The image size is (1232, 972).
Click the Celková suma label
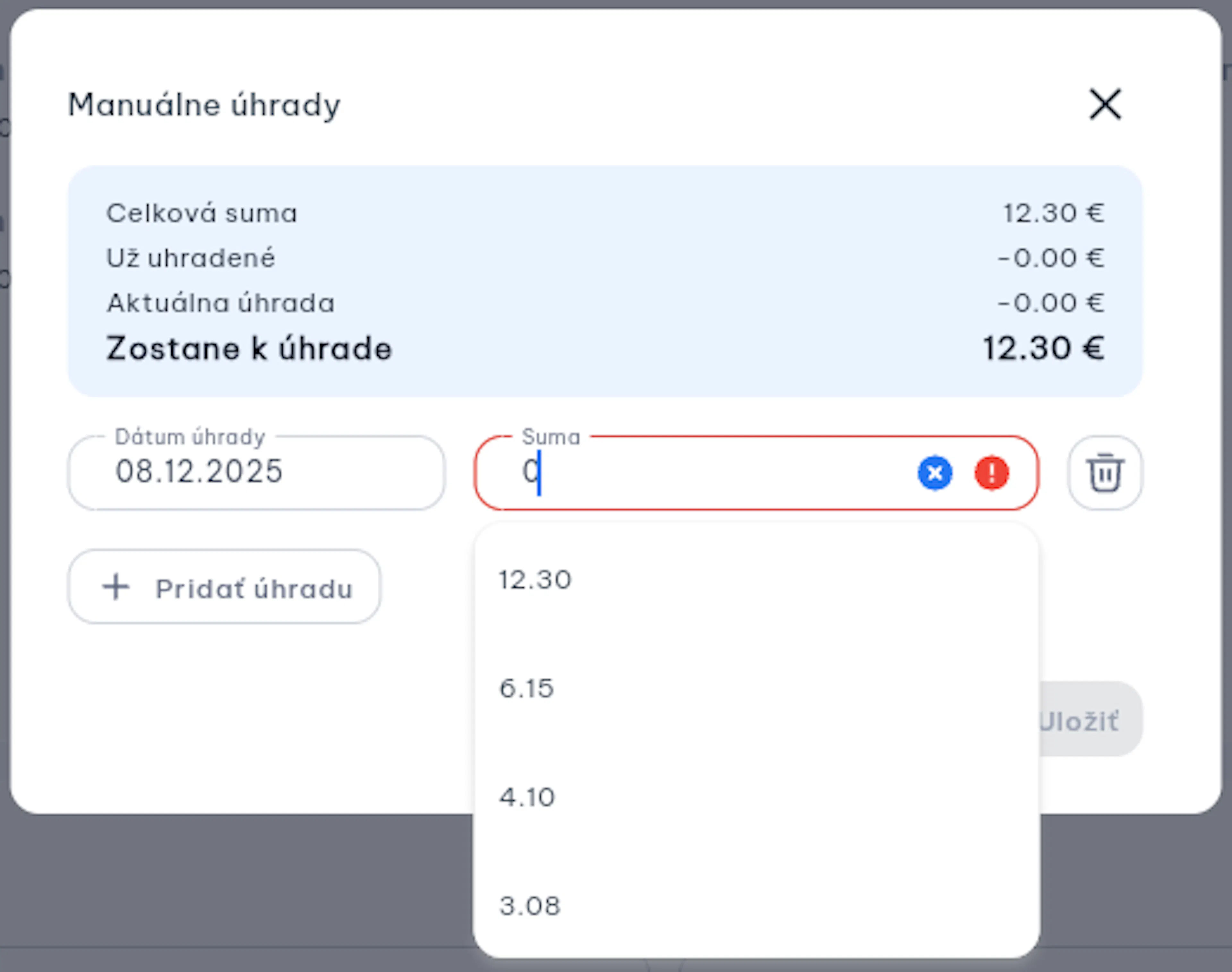[201, 213]
